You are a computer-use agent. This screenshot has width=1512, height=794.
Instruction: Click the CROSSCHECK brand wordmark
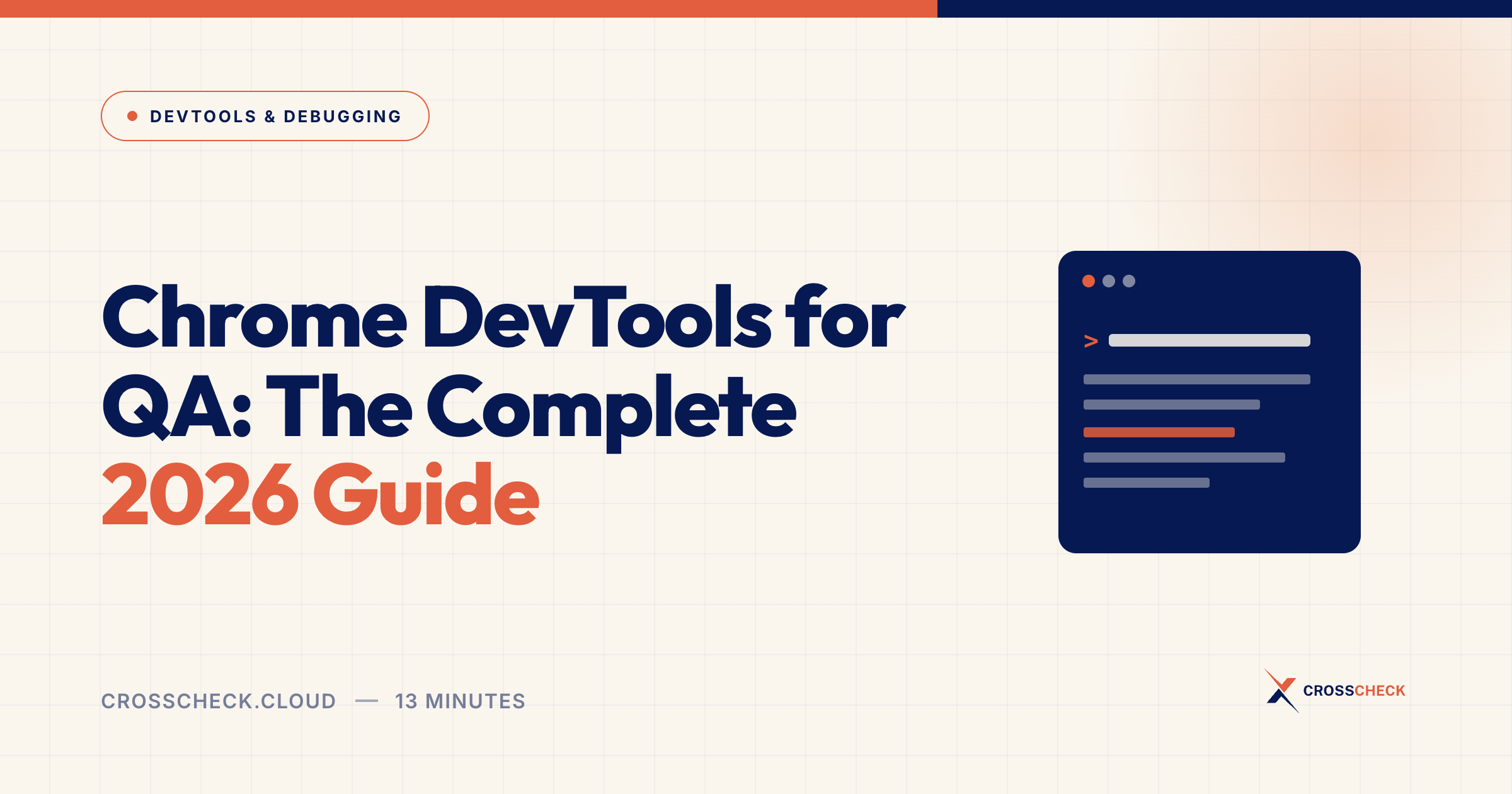1354,691
